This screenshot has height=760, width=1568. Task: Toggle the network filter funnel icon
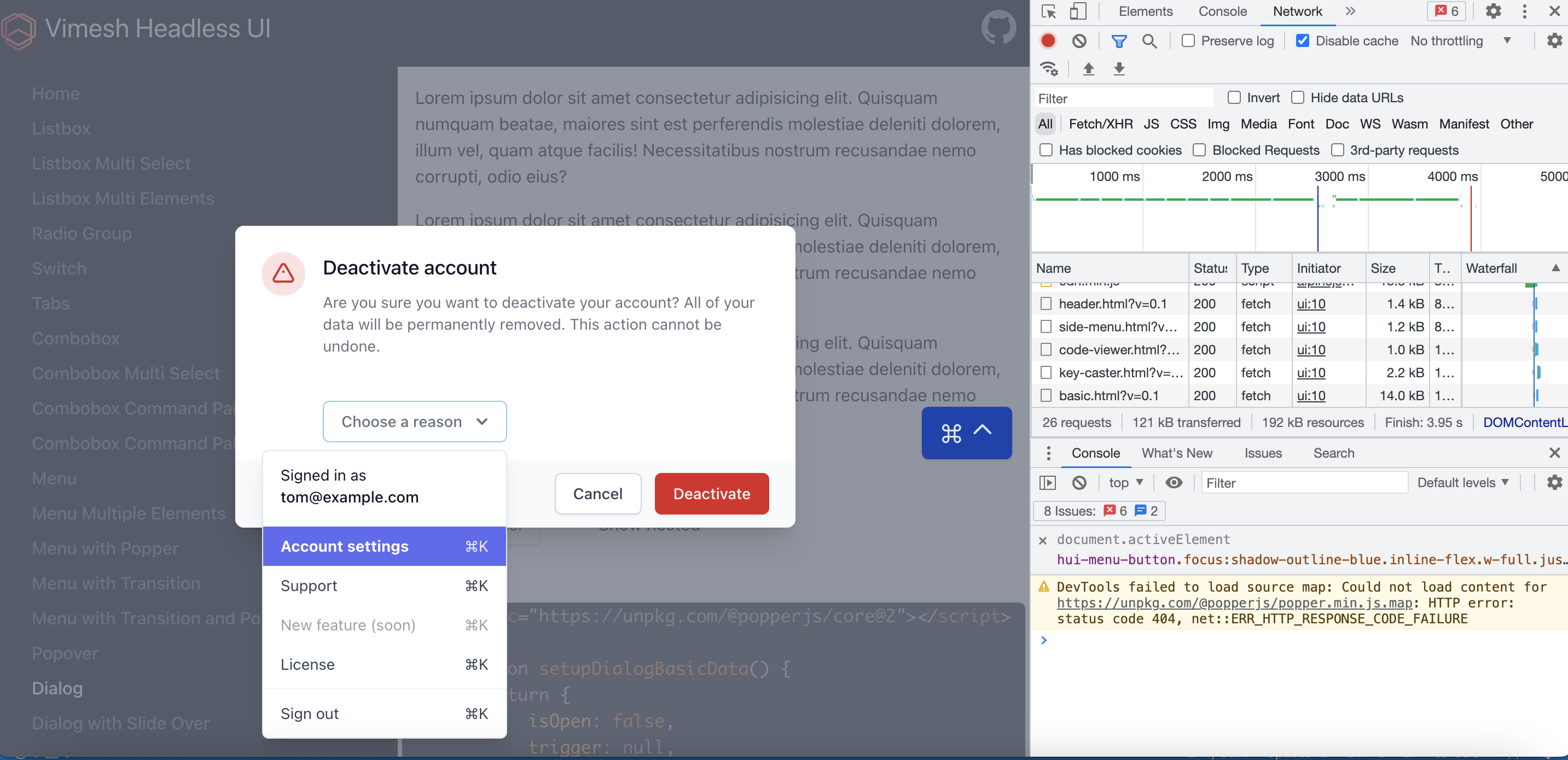pos(1118,41)
